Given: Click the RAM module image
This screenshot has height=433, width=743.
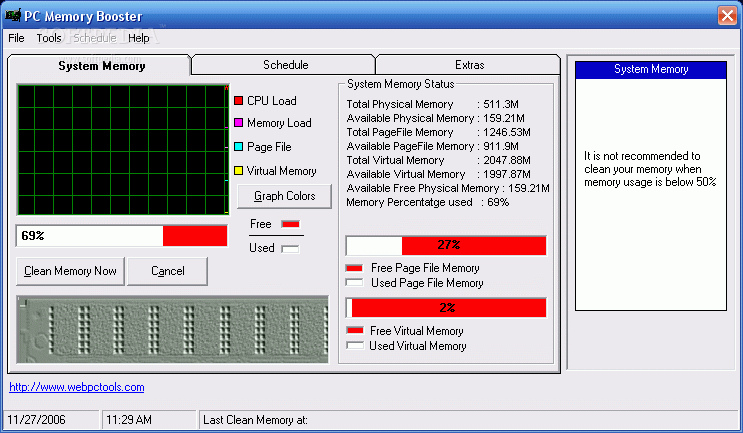Looking at the screenshot, I should [x=172, y=330].
